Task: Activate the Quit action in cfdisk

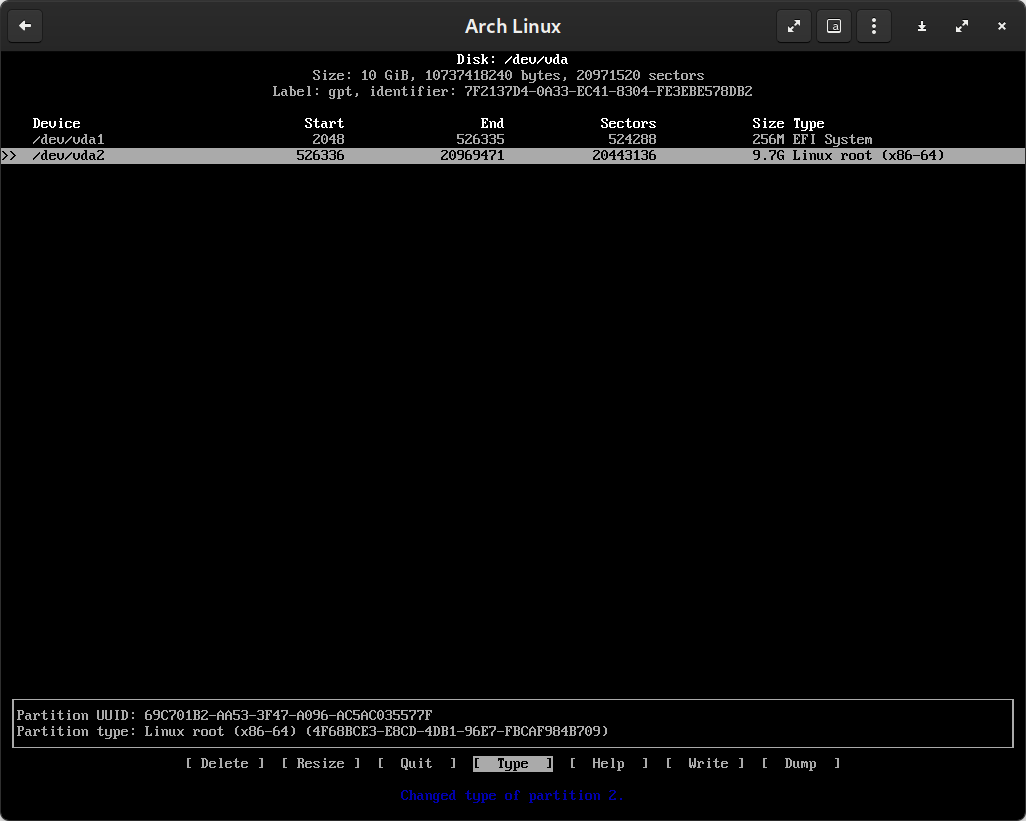Action: click(416, 763)
